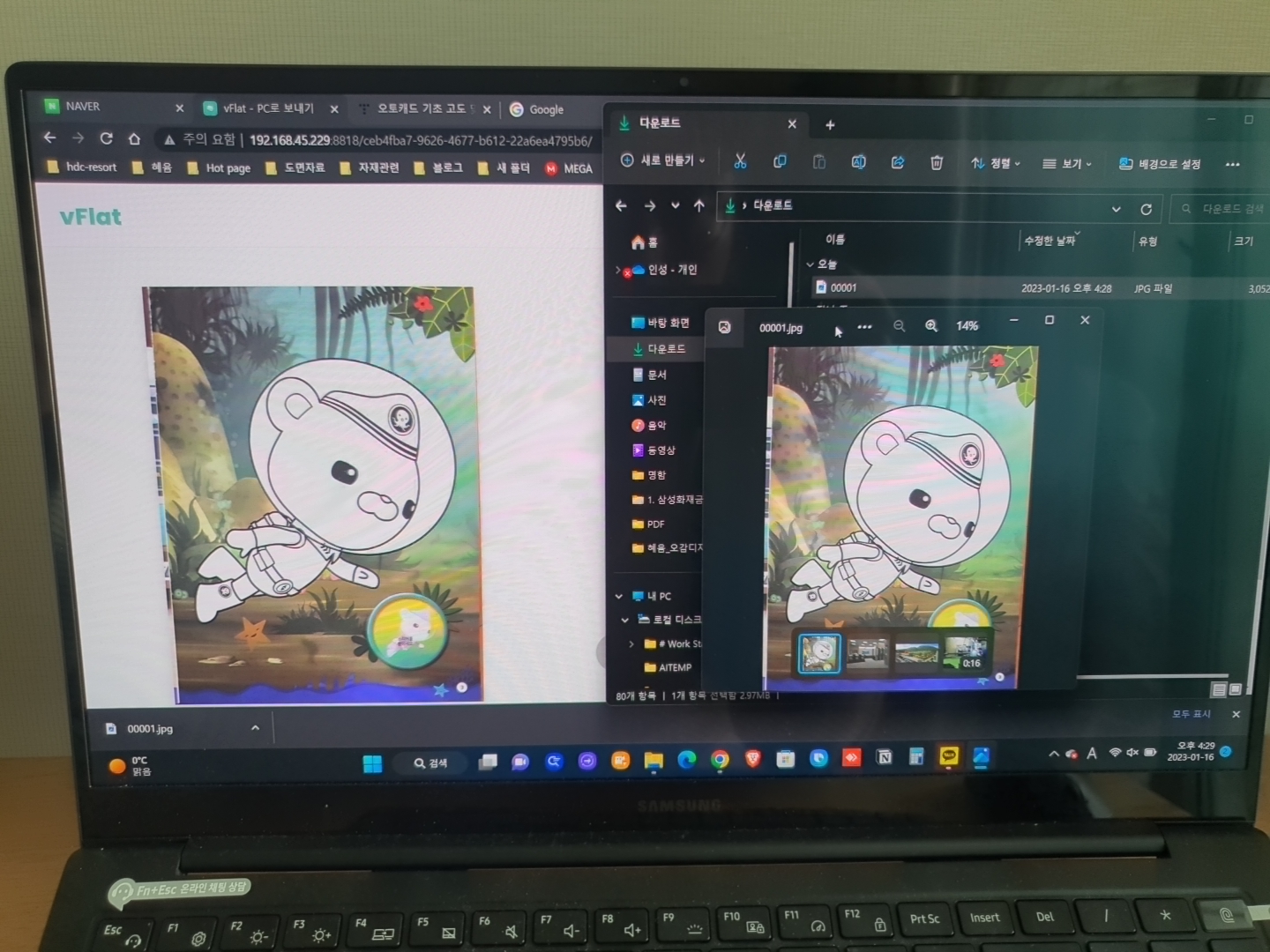The height and width of the screenshot is (952, 1270).
Task: Click the Rename icon in File Explorer toolbar
Action: click(858, 162)
